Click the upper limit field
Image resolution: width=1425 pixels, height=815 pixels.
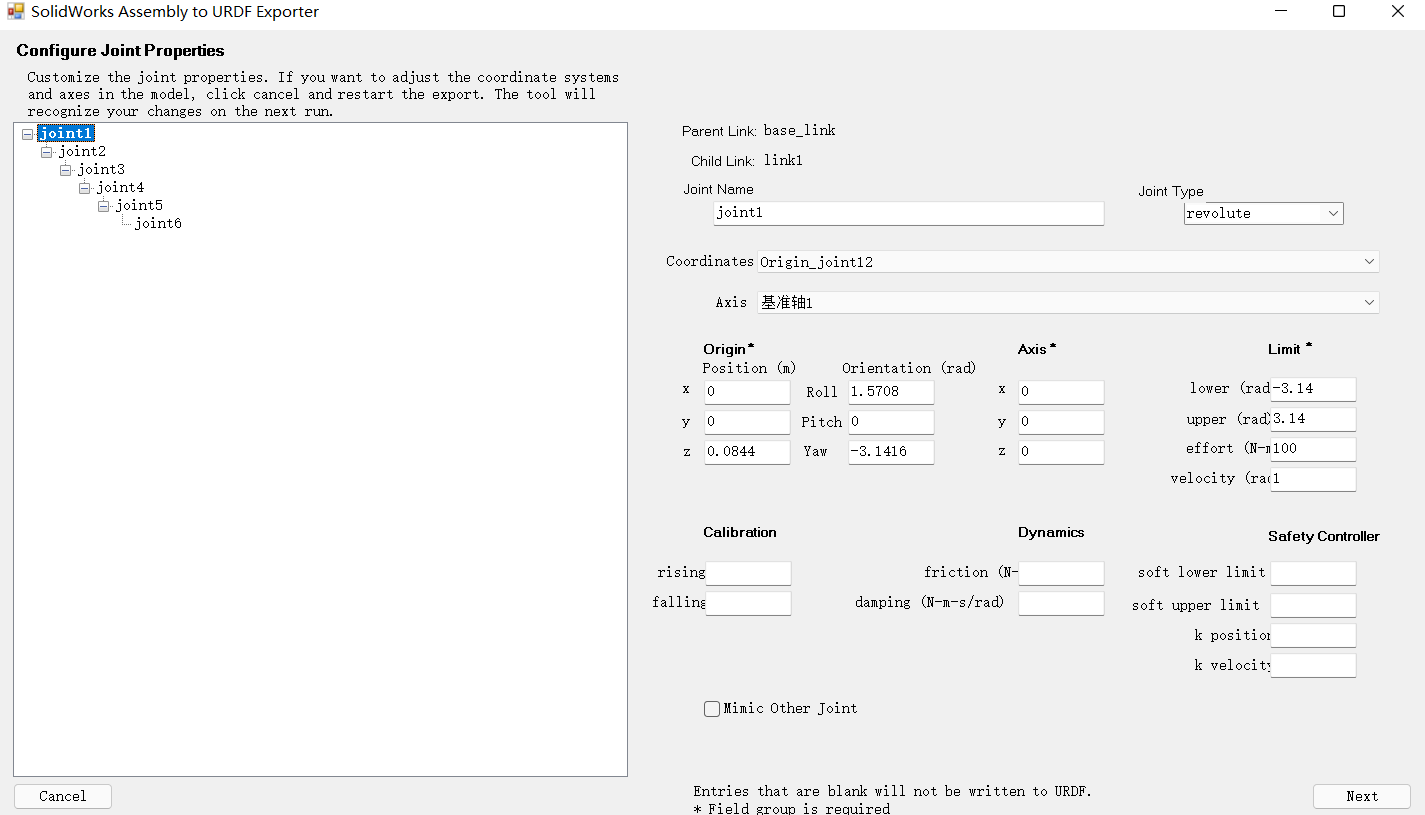pos(1313,419)
